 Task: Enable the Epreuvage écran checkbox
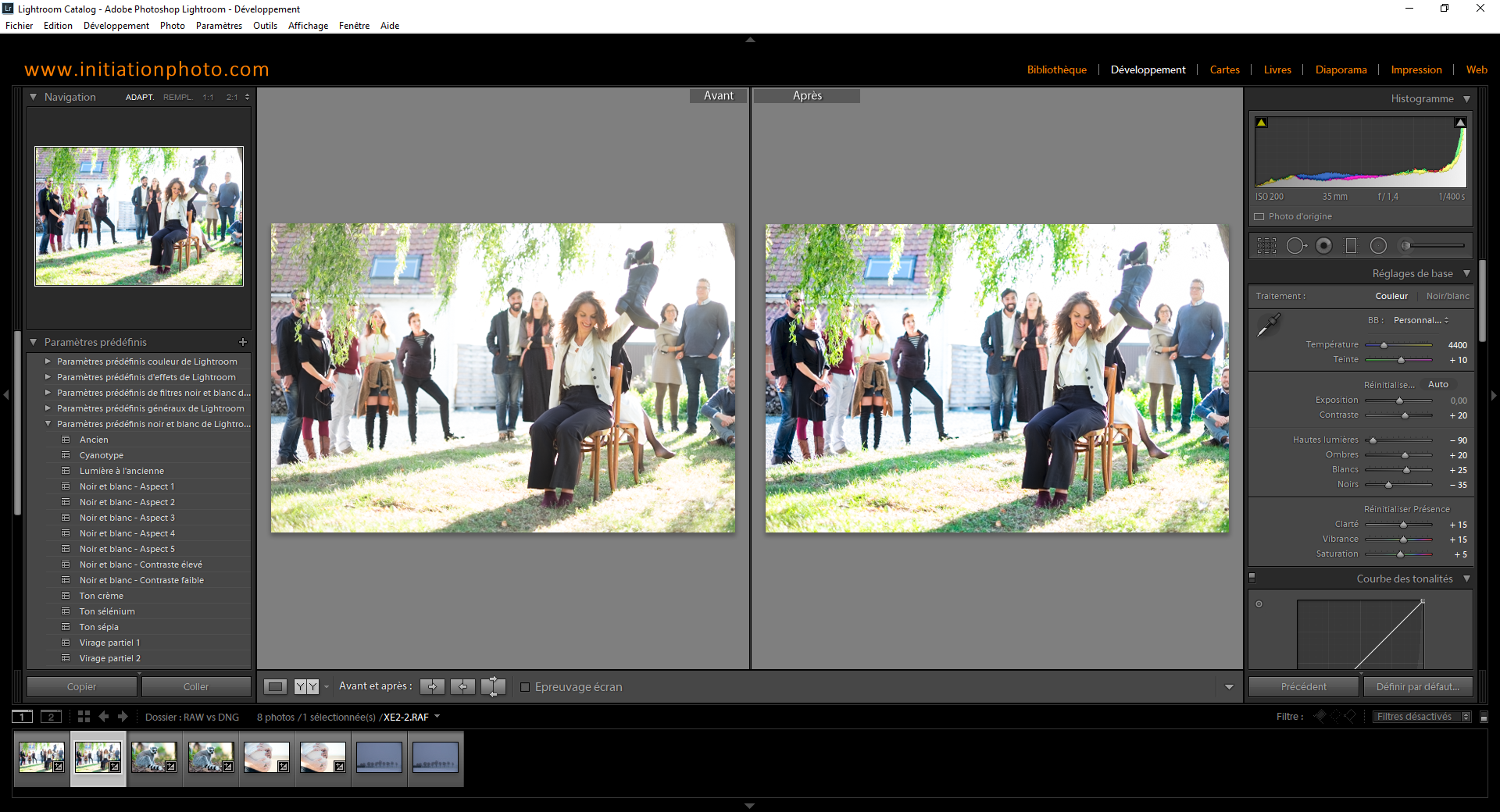pos(525,687)
